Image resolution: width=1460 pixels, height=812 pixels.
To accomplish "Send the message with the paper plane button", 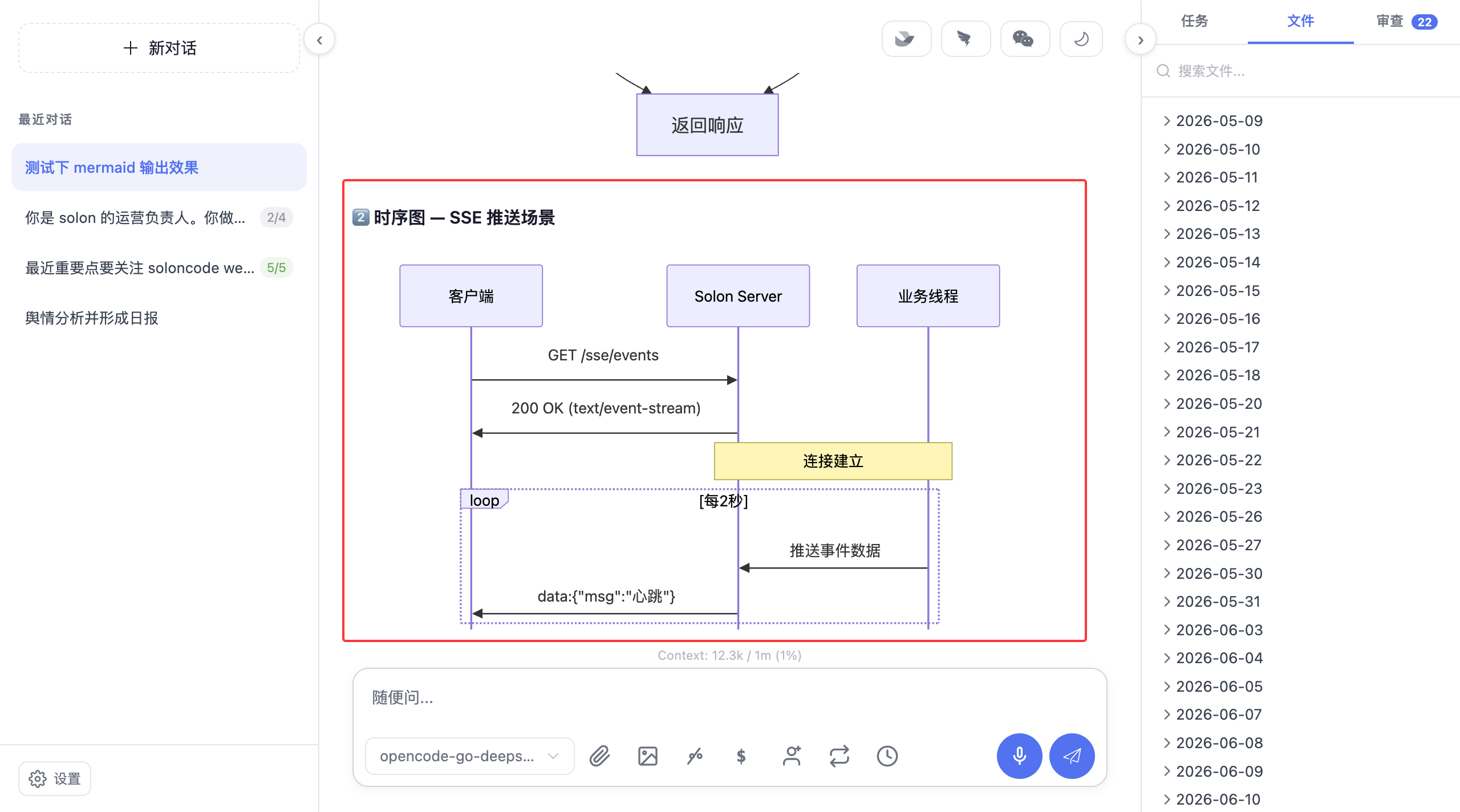I will pos(1072,756).
